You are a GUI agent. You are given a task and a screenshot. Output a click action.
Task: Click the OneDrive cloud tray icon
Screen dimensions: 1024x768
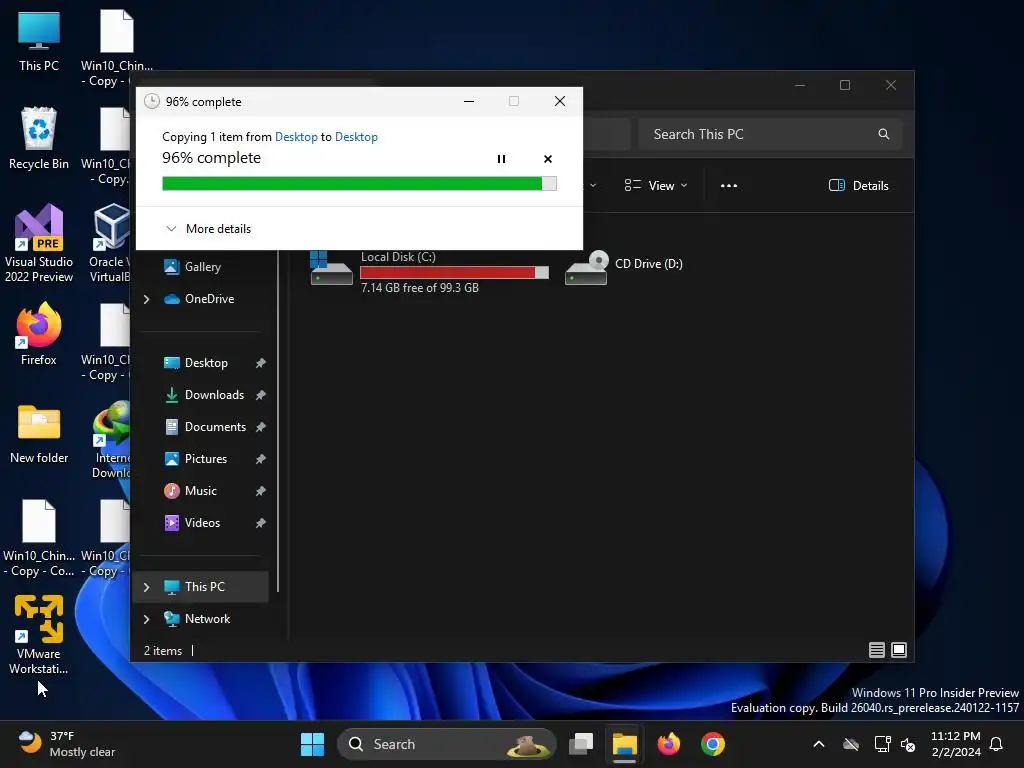click(x=851, y=744)
